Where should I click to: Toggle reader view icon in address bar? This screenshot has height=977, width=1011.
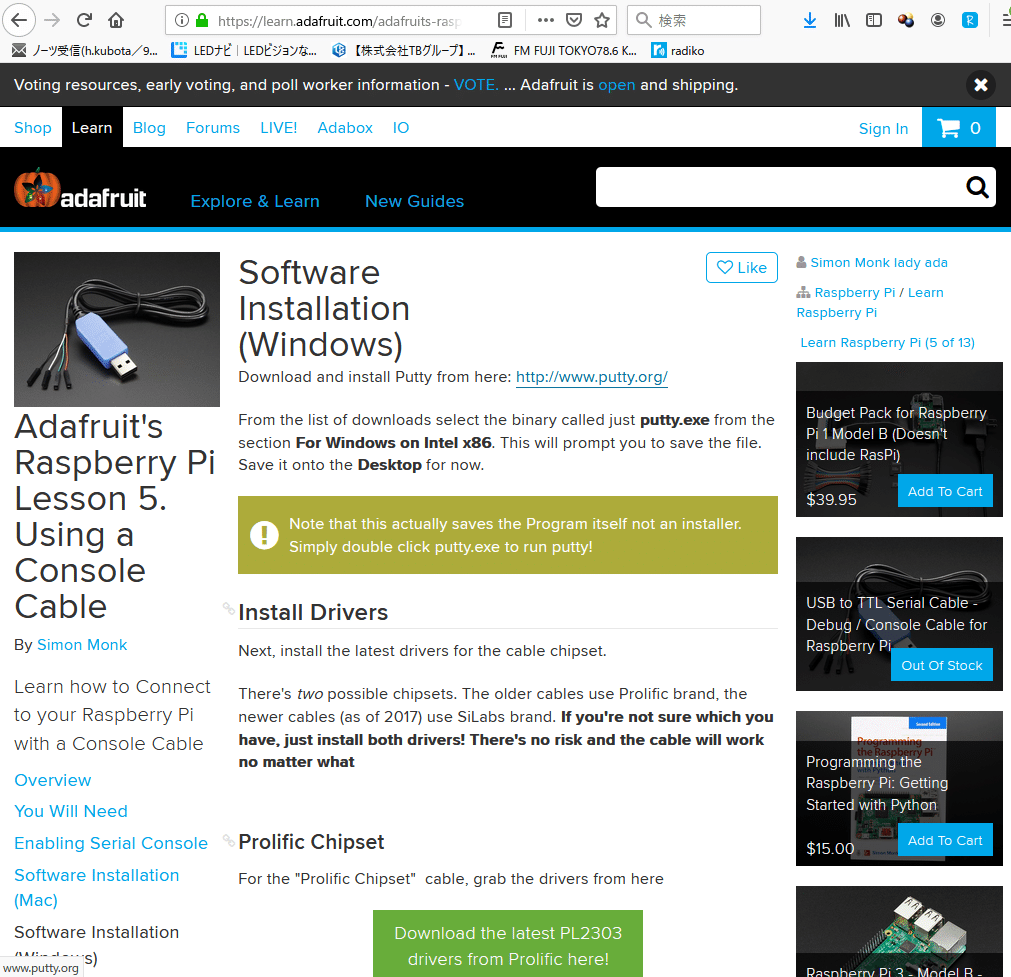tap(505, 20)
